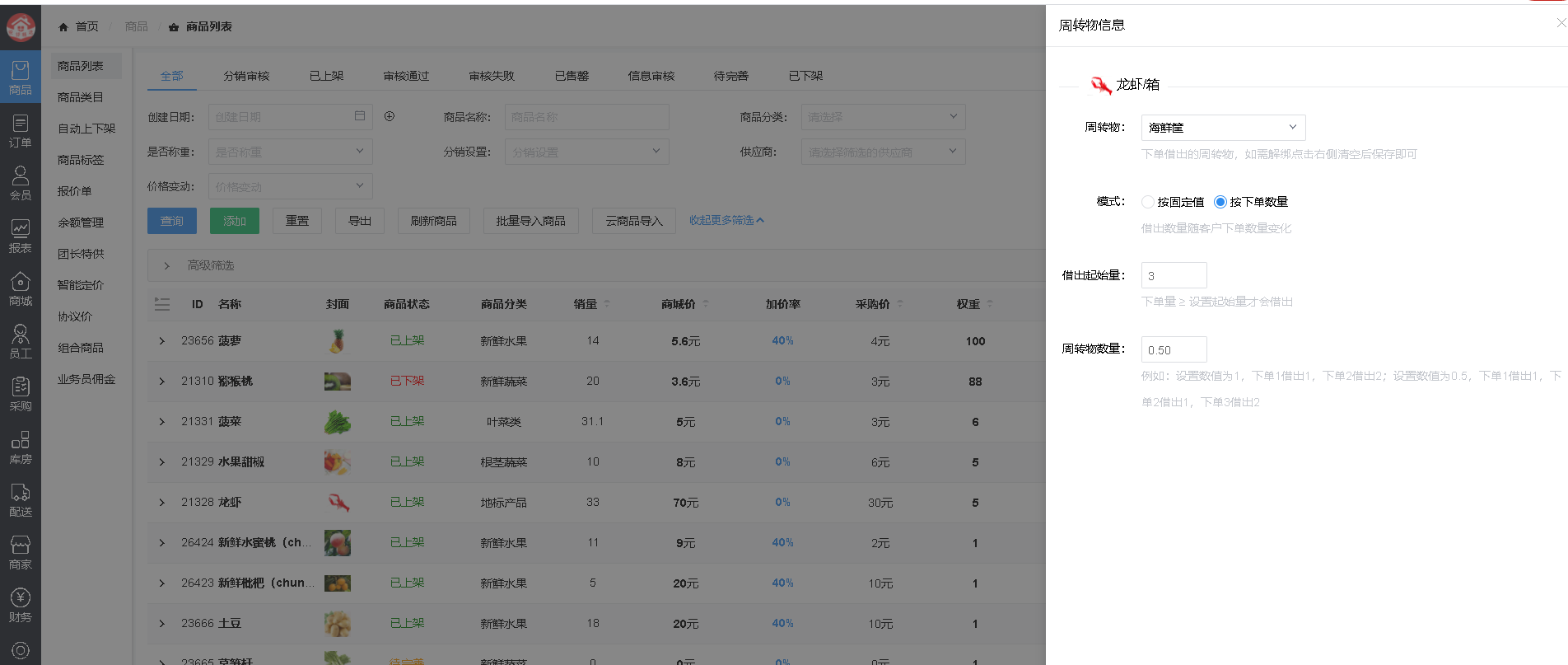Switch to the 审核通过 tab
Image resolution: width=1568 pixels, height=665 pixels.
(x=406, y=76)
